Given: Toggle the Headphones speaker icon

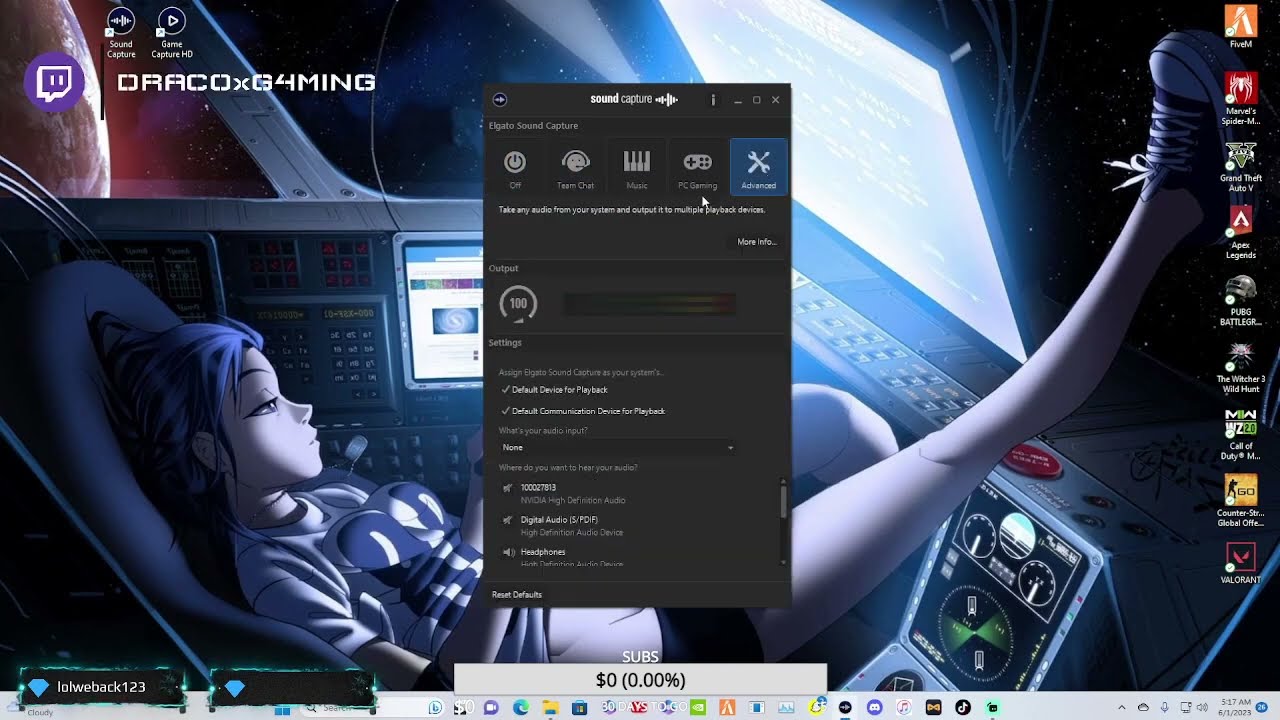Looking at the screenshot, I should [x=508, y=552].
